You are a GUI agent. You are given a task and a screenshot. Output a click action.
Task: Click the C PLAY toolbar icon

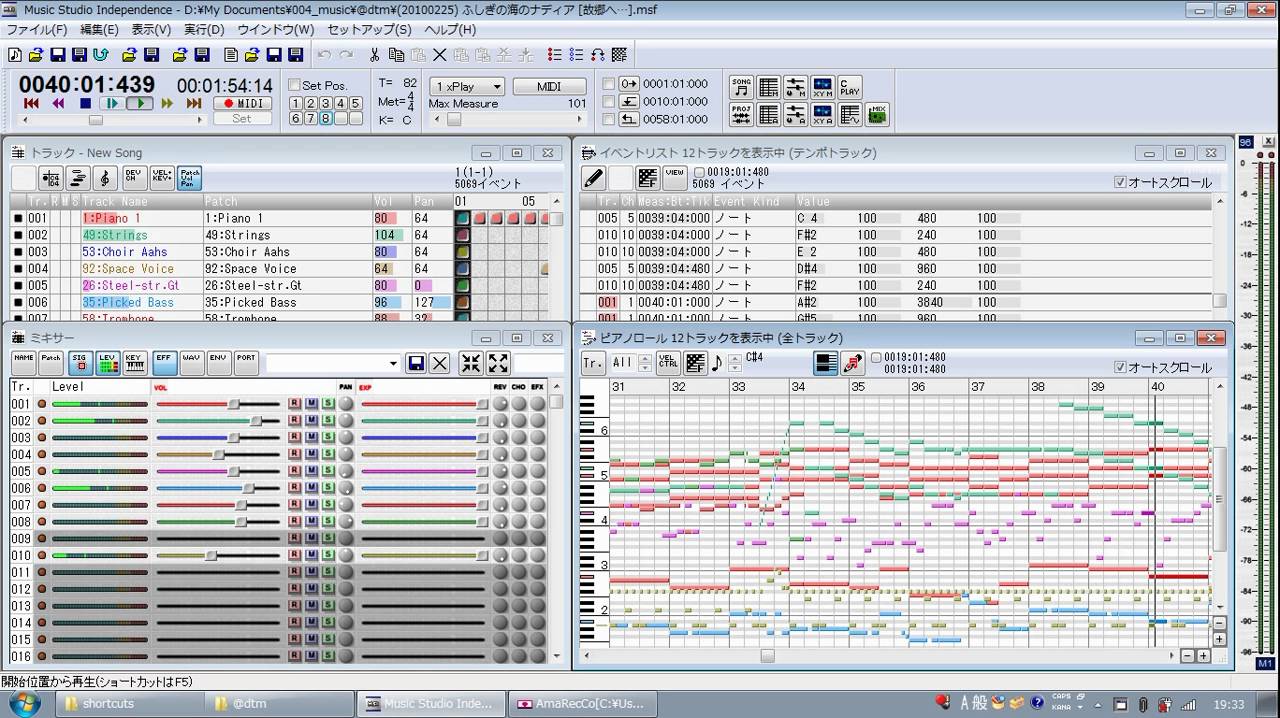tap(849, 87)
